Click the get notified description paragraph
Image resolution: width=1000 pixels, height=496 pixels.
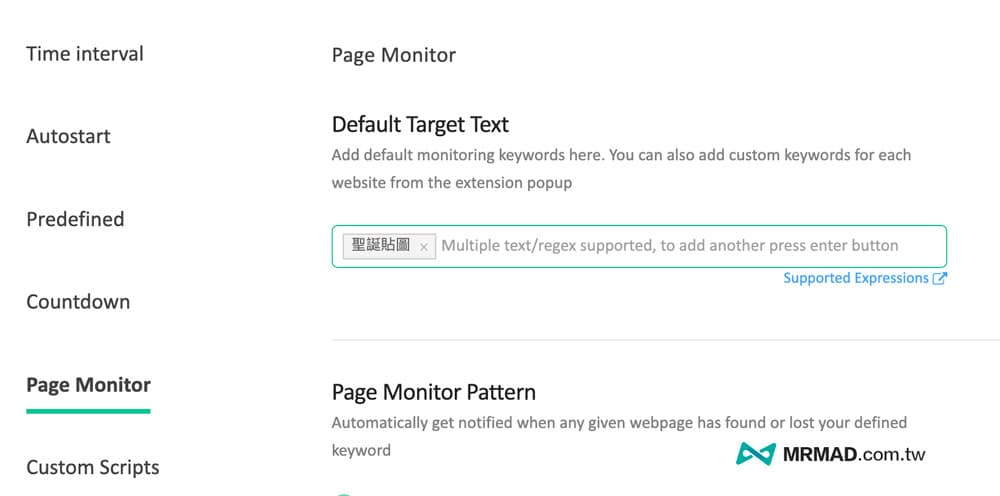click(619, 437)
